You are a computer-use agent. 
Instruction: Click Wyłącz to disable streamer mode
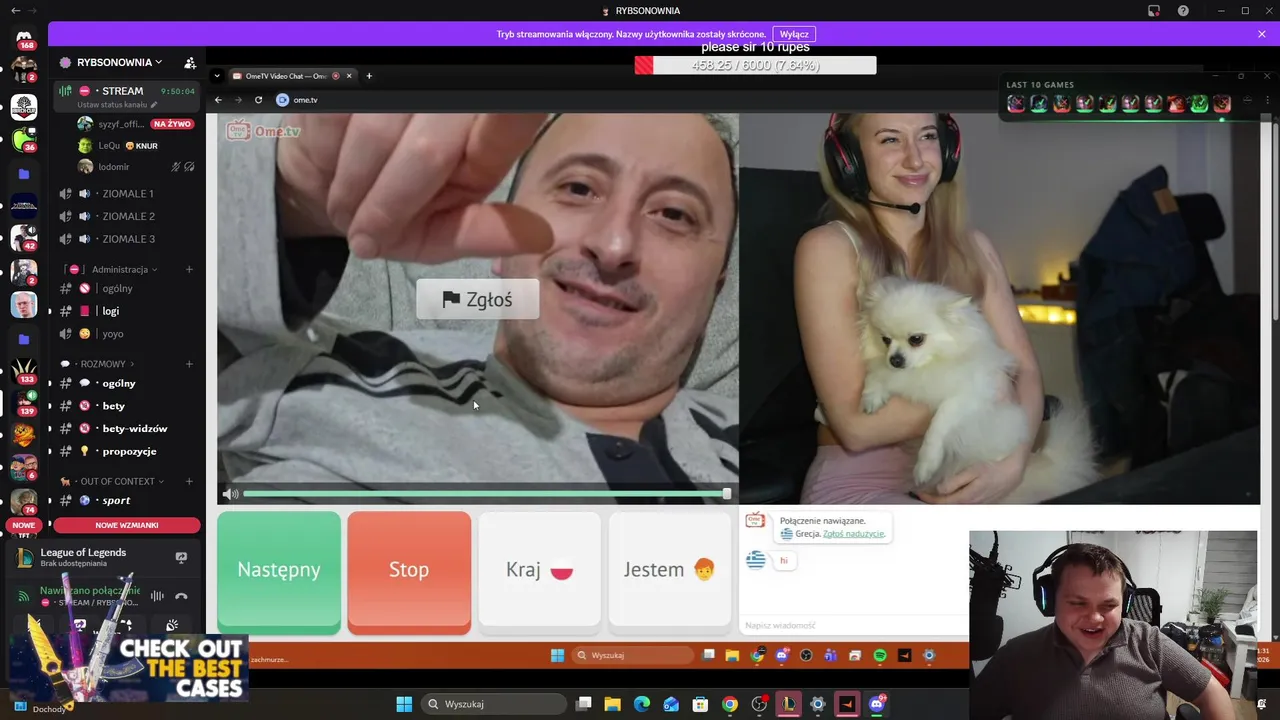click(x=794, y=34)
